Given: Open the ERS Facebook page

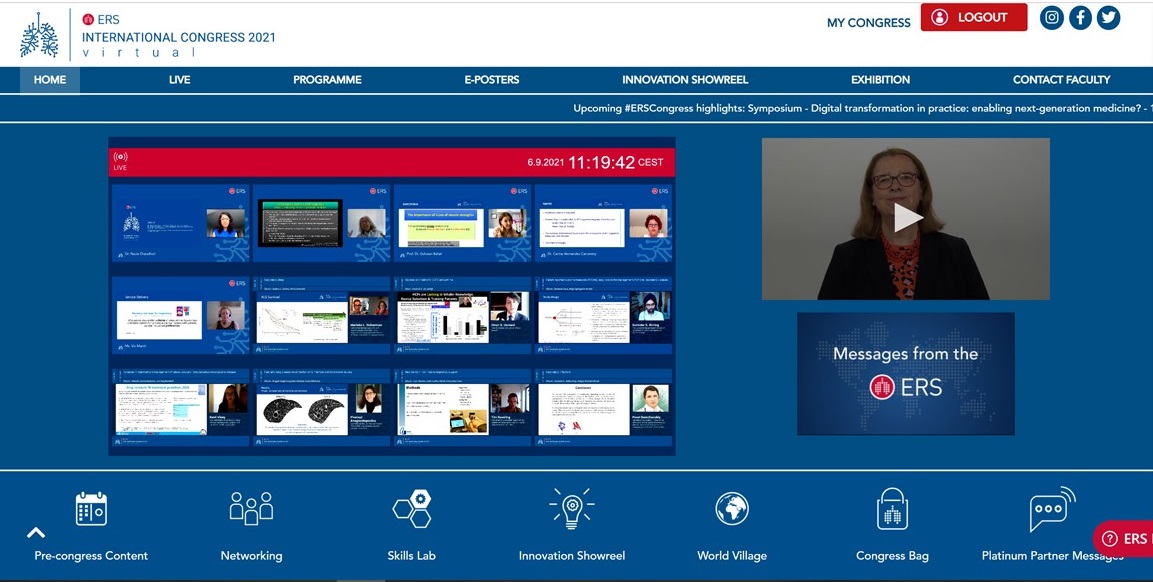Looking at the screenshot, I should click(1080, 18).
